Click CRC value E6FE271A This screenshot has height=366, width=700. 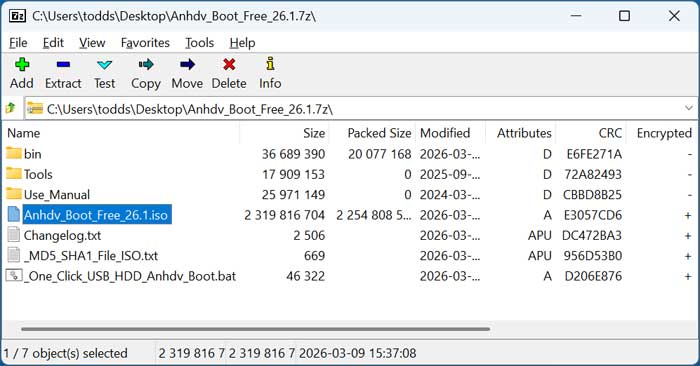[x=594, y=154]
